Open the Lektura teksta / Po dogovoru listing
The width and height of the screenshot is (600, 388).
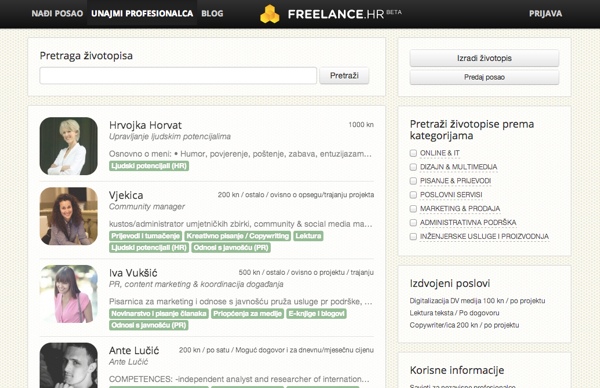pyautogui.click(x=454, y=313)
